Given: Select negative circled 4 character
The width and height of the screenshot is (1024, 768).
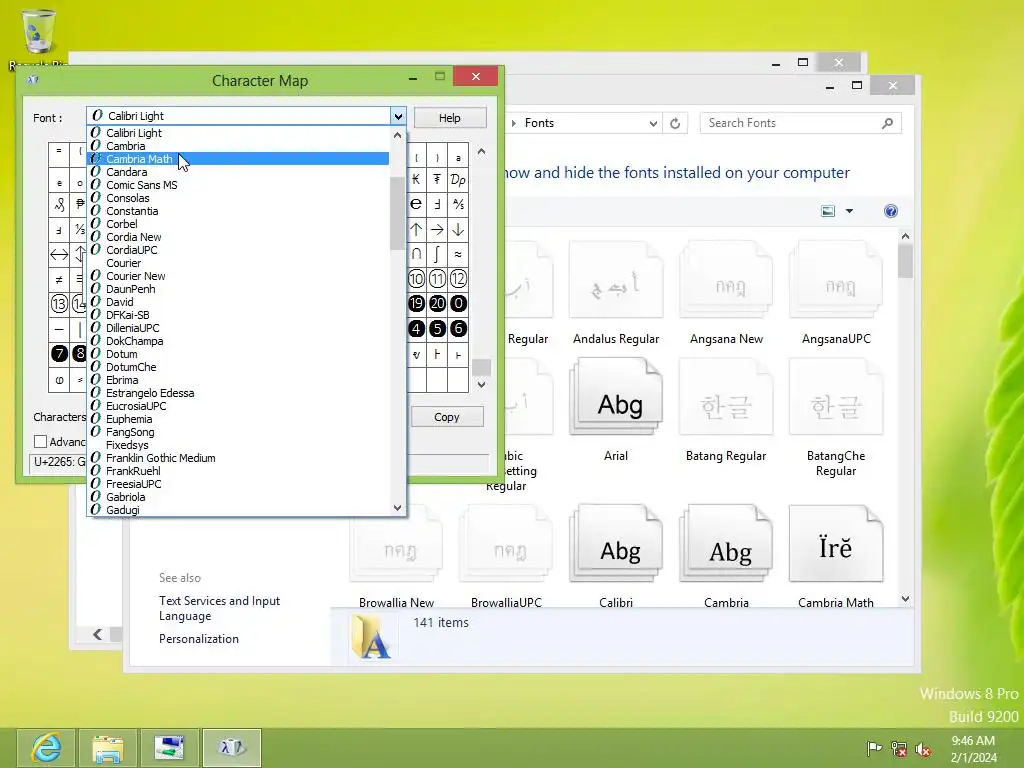Looking at the screenshot, I should (416, 328).
